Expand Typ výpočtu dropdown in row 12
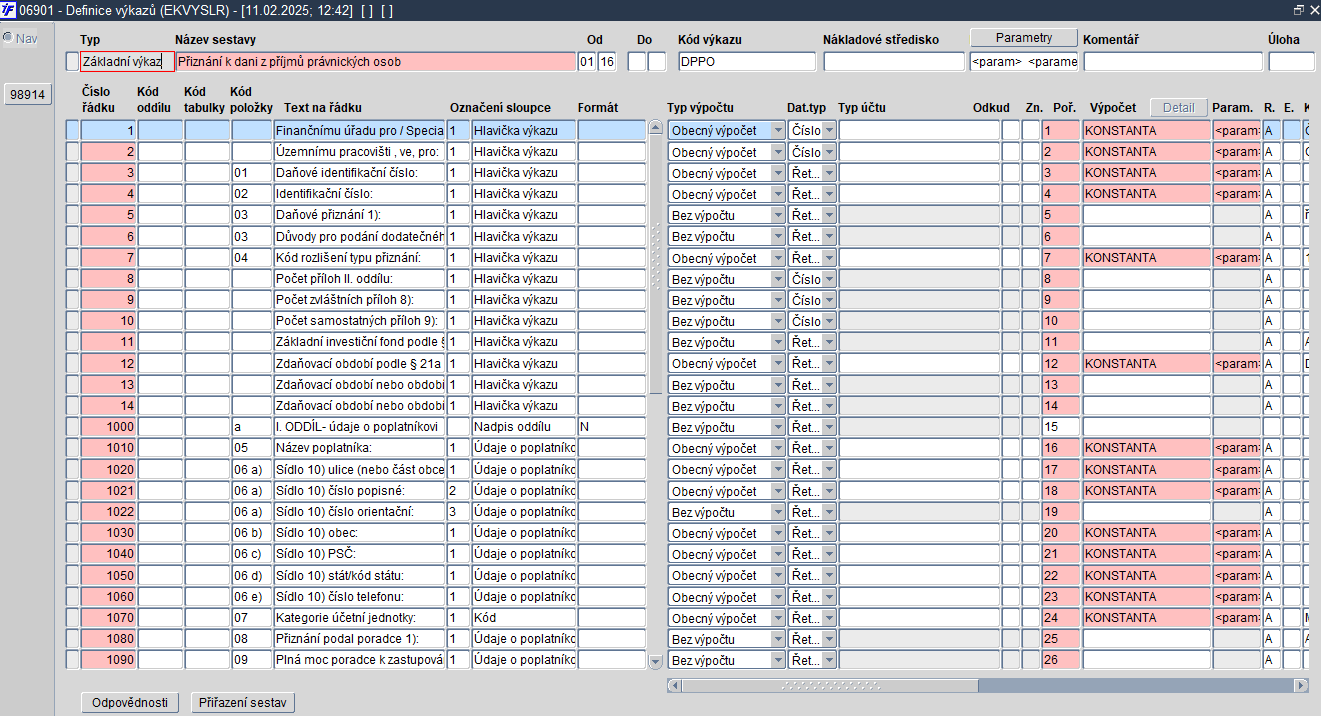Screen dimensions: 1321x716 778,364
